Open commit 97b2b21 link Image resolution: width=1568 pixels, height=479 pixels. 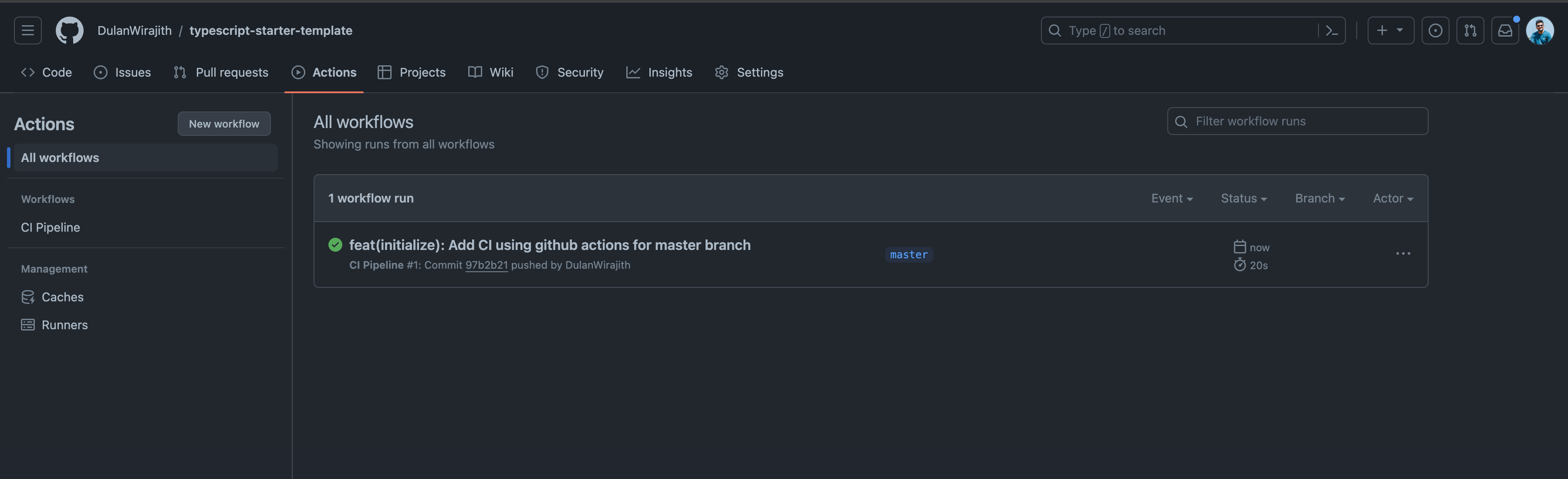click(486, 265)
